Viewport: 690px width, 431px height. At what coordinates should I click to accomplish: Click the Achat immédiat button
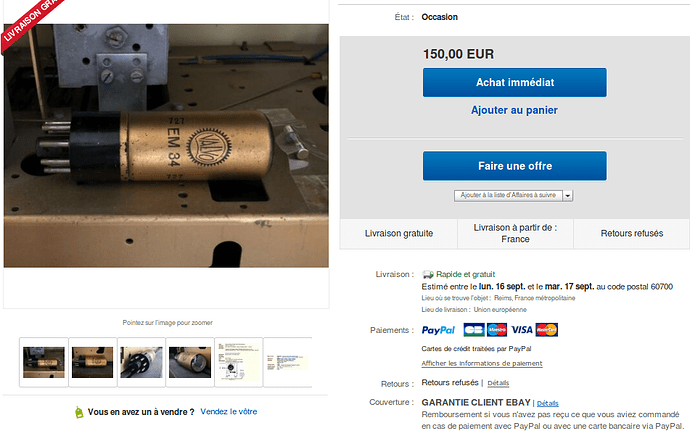(514, 82)
